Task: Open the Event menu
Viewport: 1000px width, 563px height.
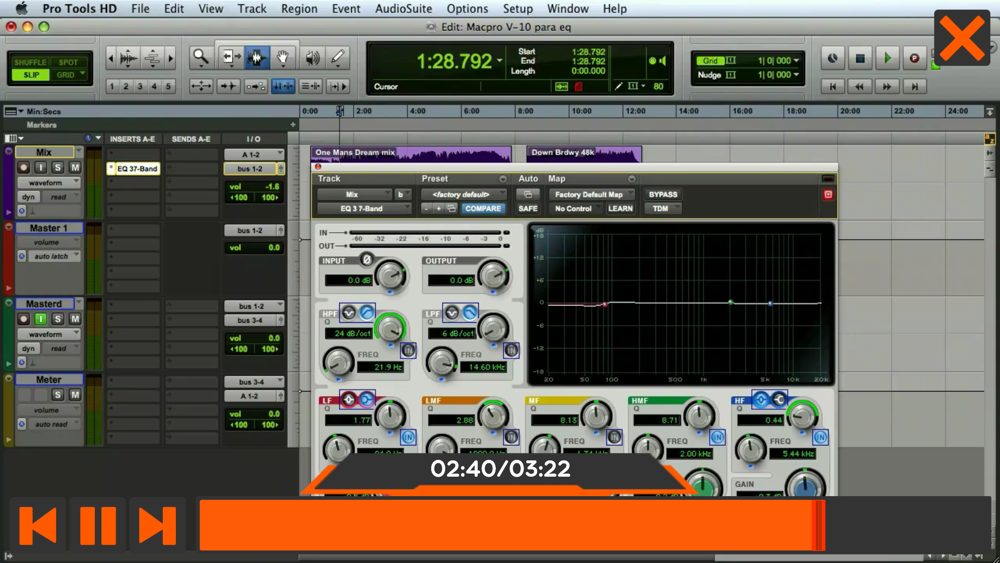Action: click(x=346, y=9)
